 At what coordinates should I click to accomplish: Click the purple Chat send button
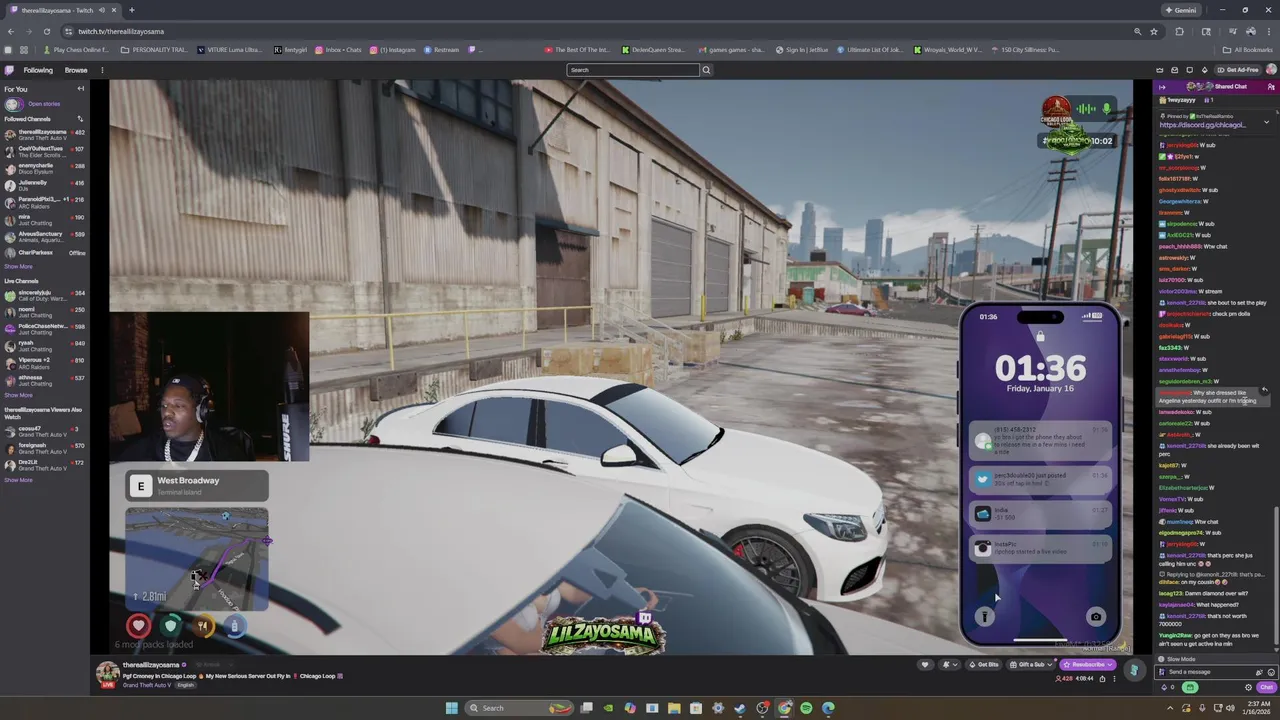point(1267,688)
